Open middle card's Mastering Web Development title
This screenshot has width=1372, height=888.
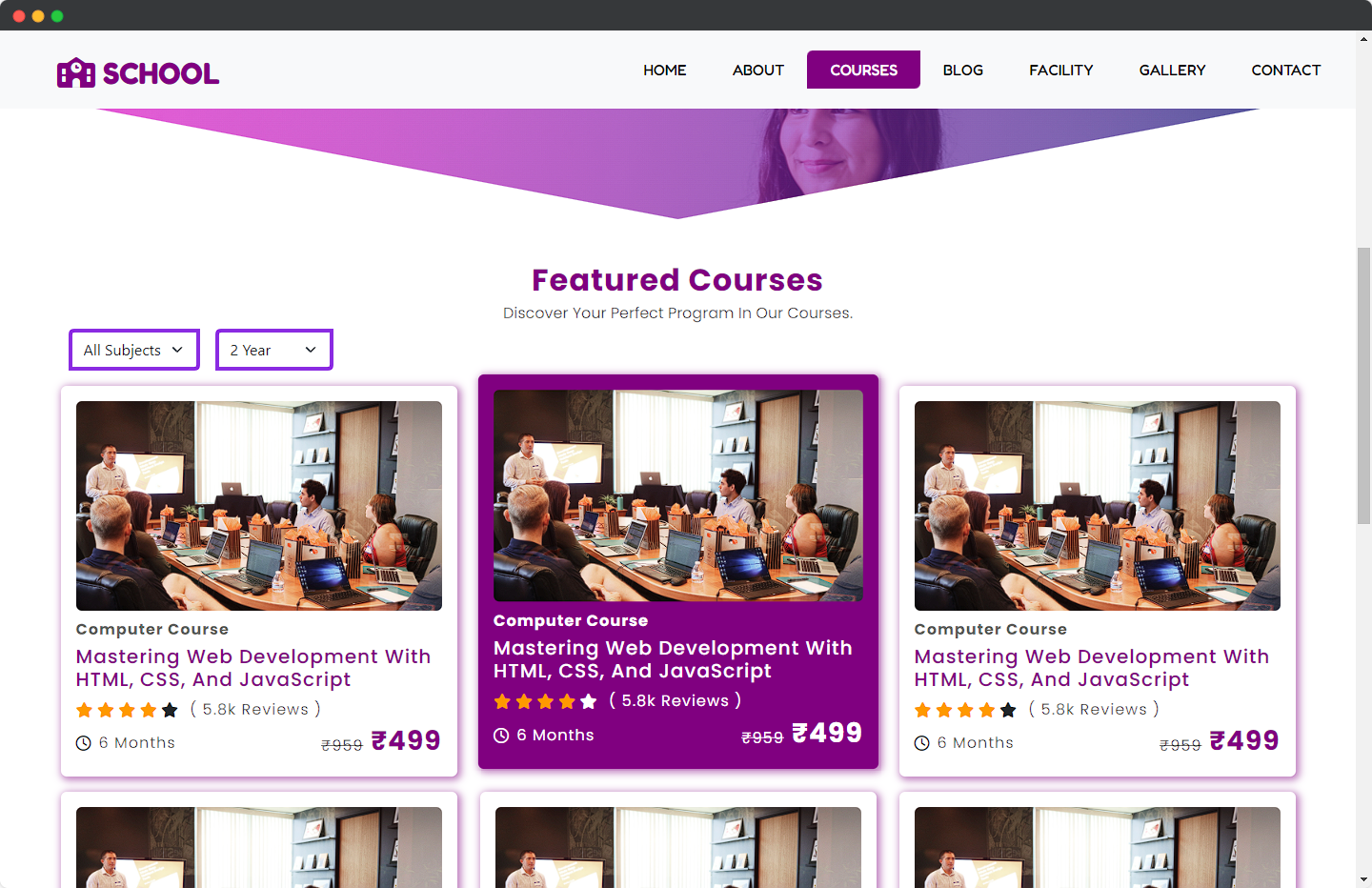(x=673, y=659)
